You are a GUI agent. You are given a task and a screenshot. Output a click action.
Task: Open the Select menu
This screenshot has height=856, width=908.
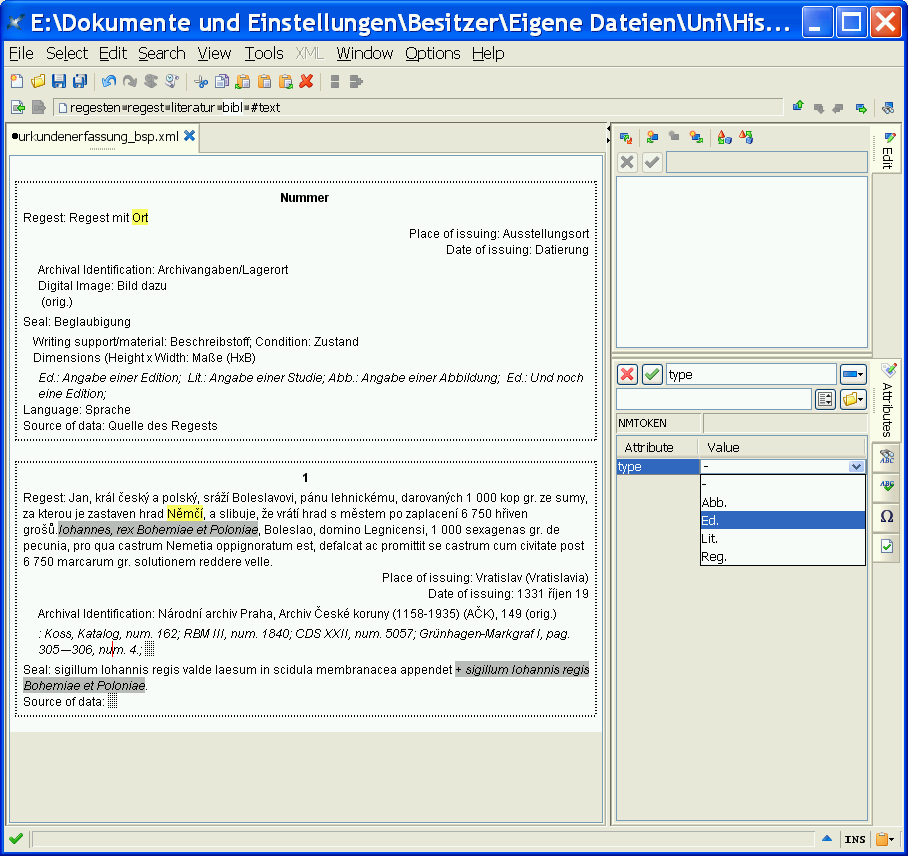click(67, 53)
